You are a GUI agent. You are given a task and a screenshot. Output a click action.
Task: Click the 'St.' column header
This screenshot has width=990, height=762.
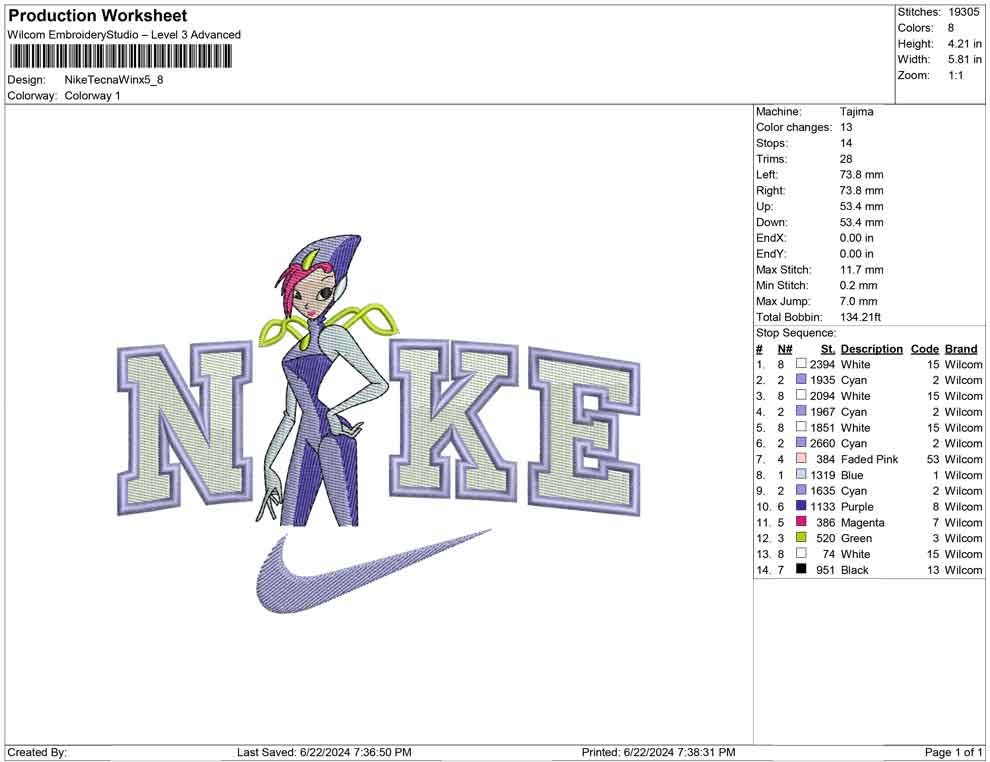pyautogui.click(x=828, y=349)
